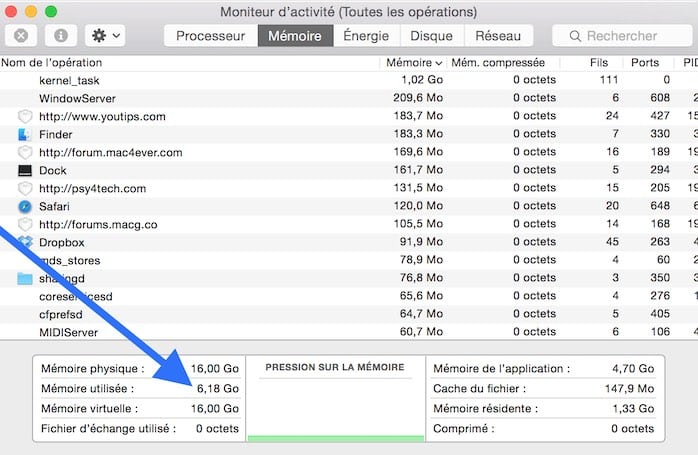Click the 648 ports value for Safari

[660, 206]
